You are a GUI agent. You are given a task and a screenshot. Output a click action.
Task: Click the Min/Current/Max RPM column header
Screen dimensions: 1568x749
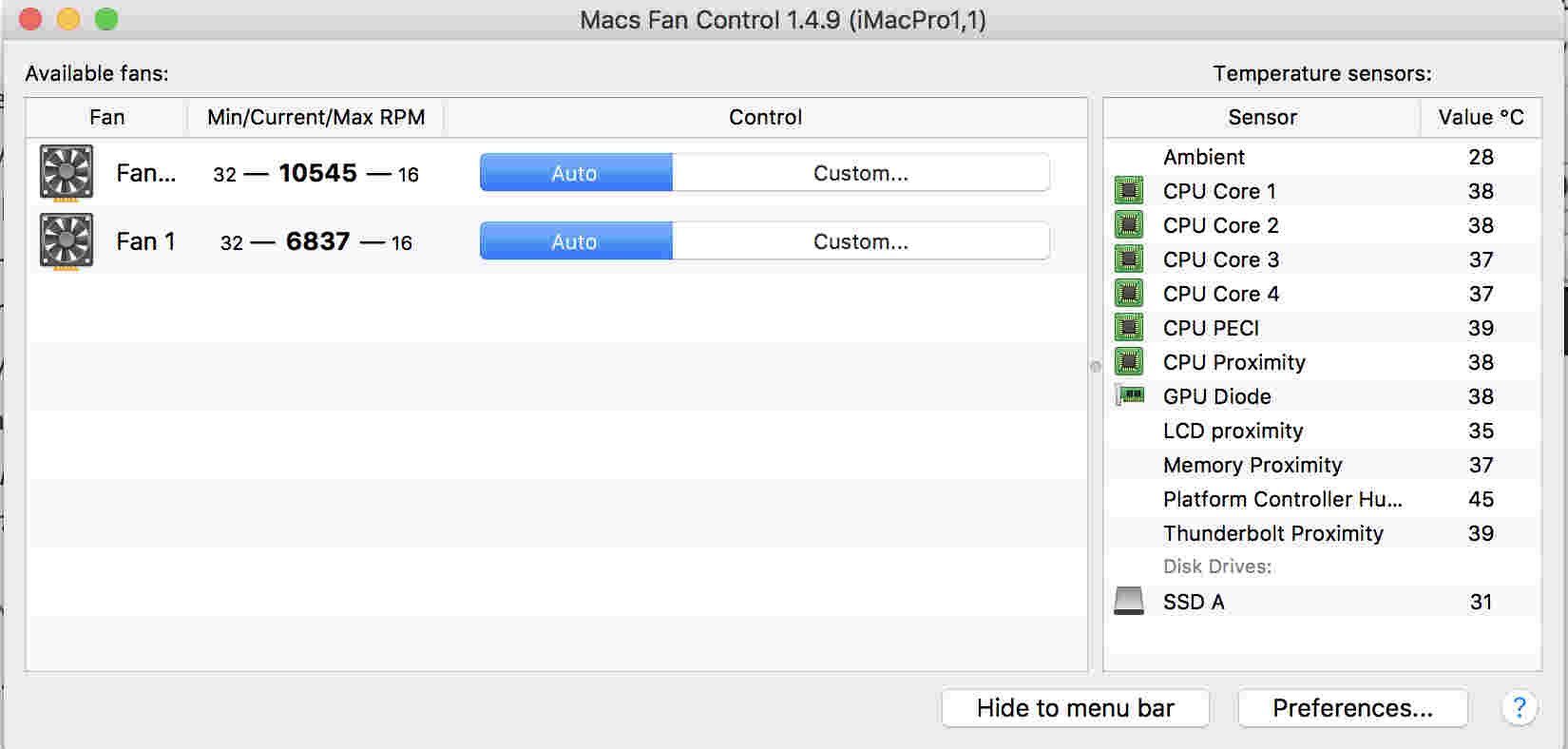click(316, 117)
